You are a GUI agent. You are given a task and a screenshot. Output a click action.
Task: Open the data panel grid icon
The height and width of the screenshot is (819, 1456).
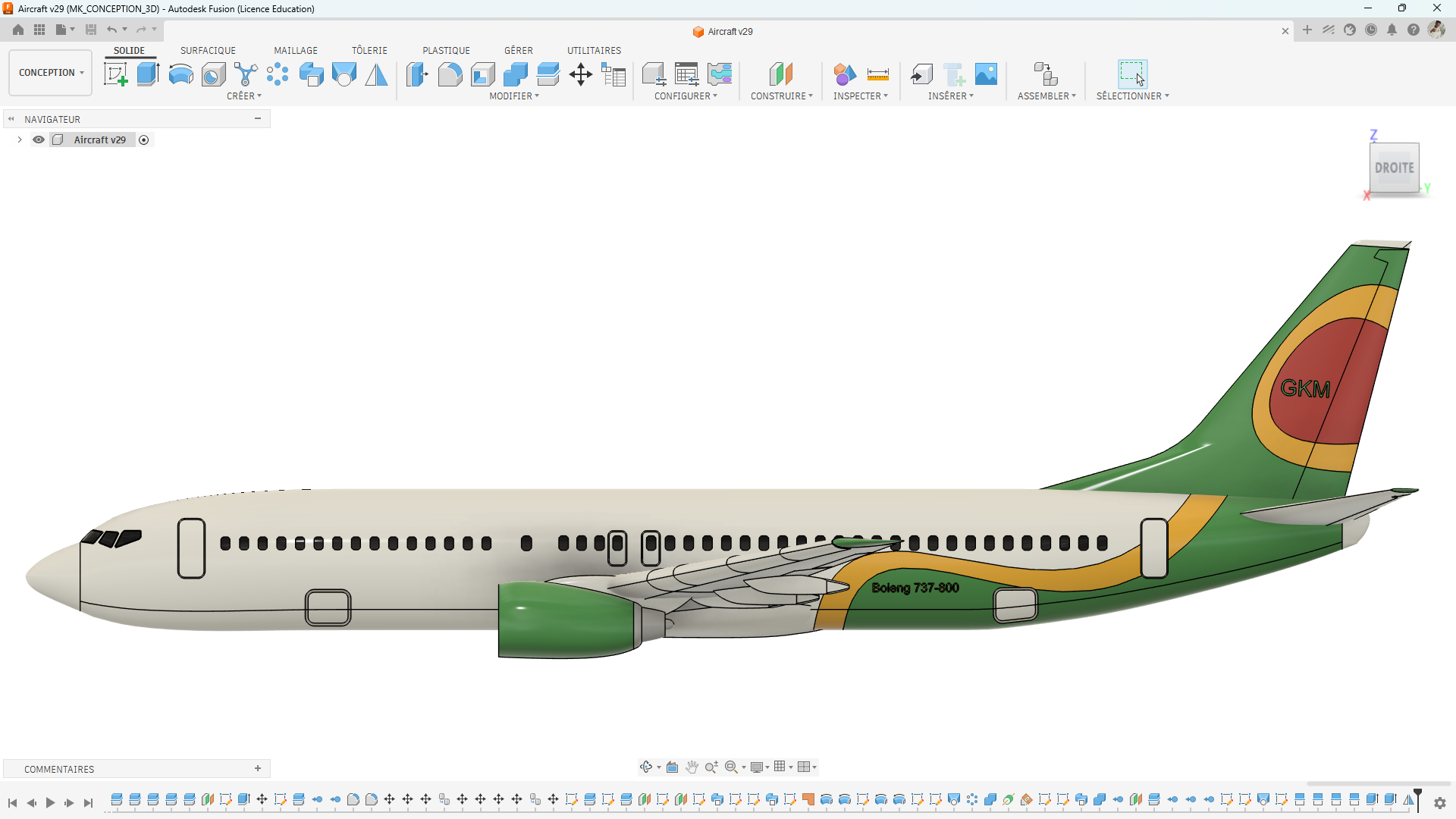point(39,30)
